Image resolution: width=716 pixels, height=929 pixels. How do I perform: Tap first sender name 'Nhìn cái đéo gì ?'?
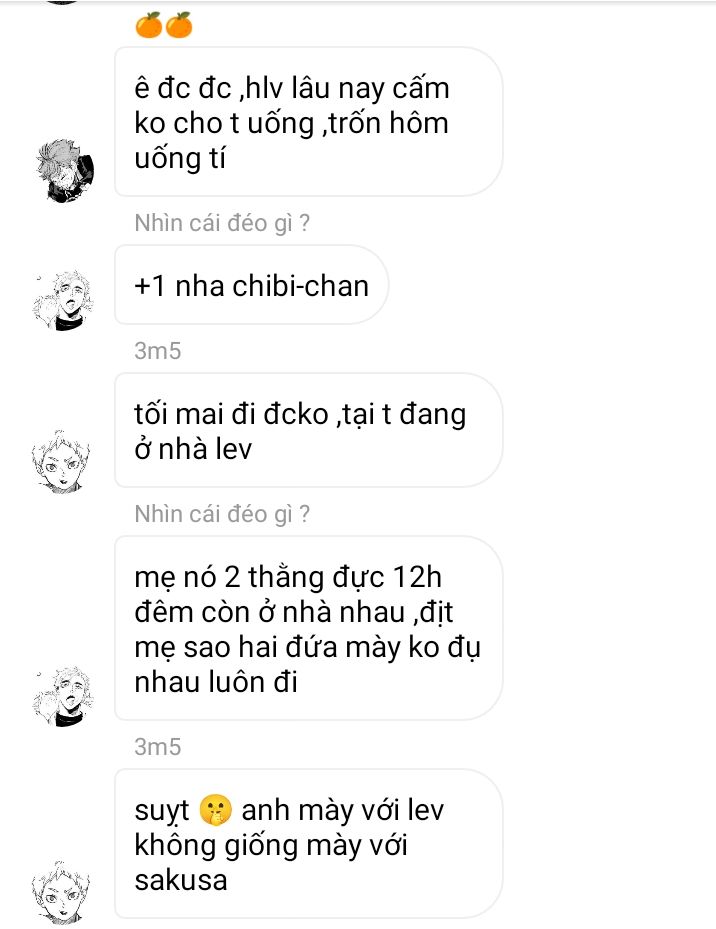[222, 223]
